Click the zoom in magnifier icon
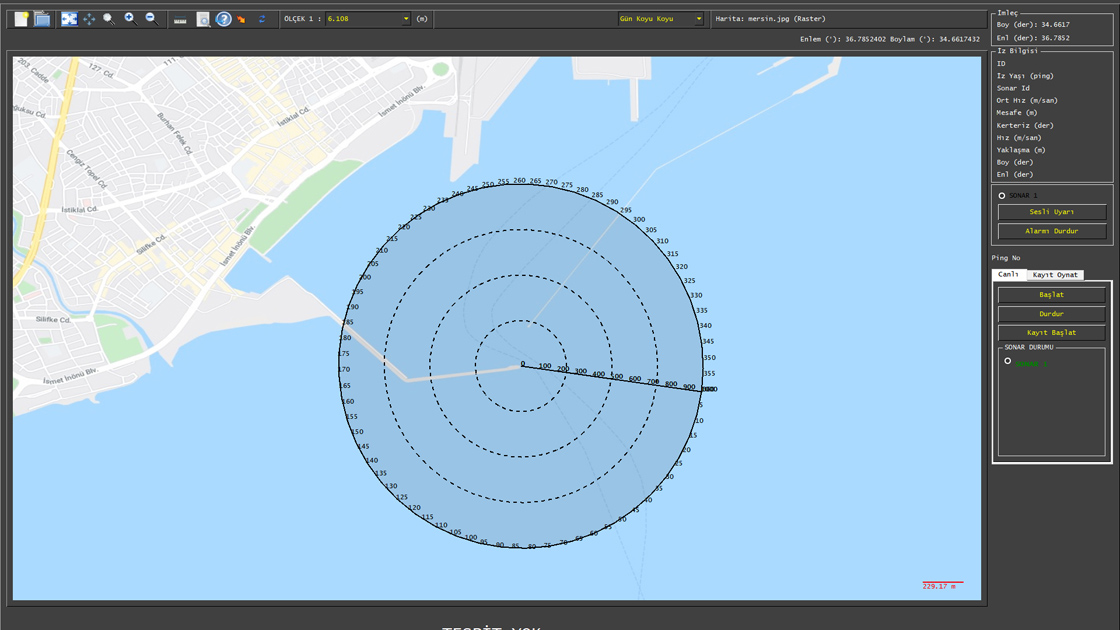Viewport: 1120px width, 630px height. pyautogui.click(x=130, y=19)
